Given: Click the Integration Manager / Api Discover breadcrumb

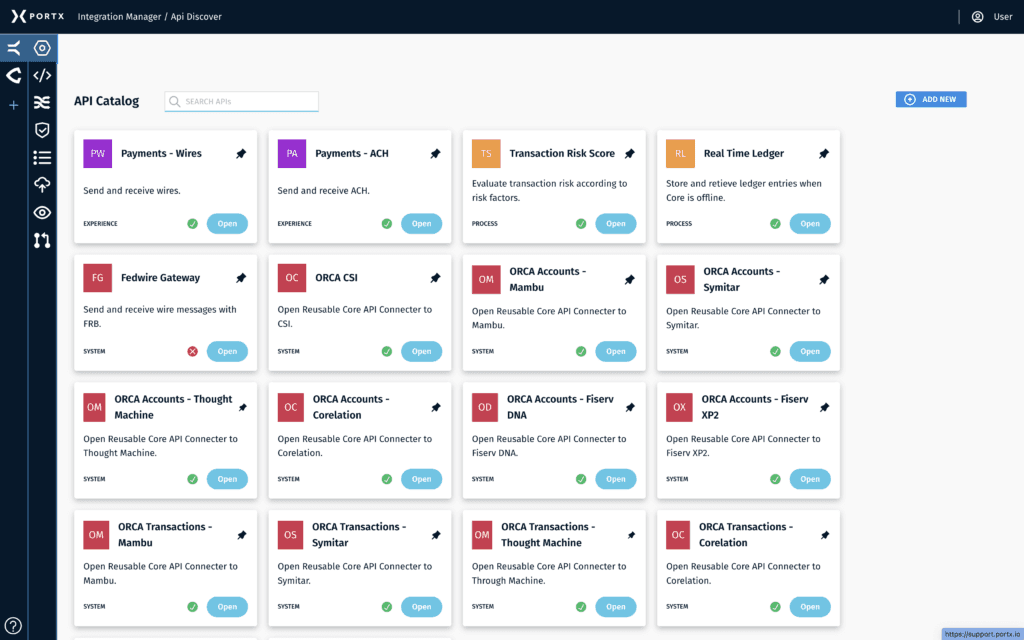Looking at the screenshot, I should pos(150,17).
